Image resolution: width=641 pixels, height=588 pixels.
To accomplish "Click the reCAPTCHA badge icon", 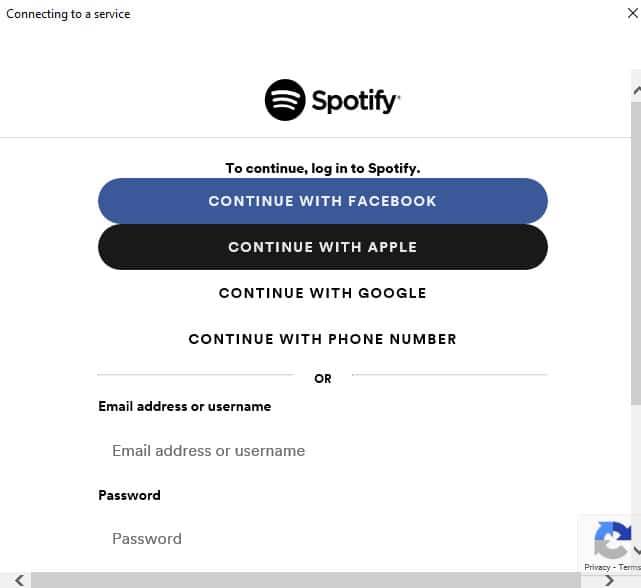I will tap(611, 541).
